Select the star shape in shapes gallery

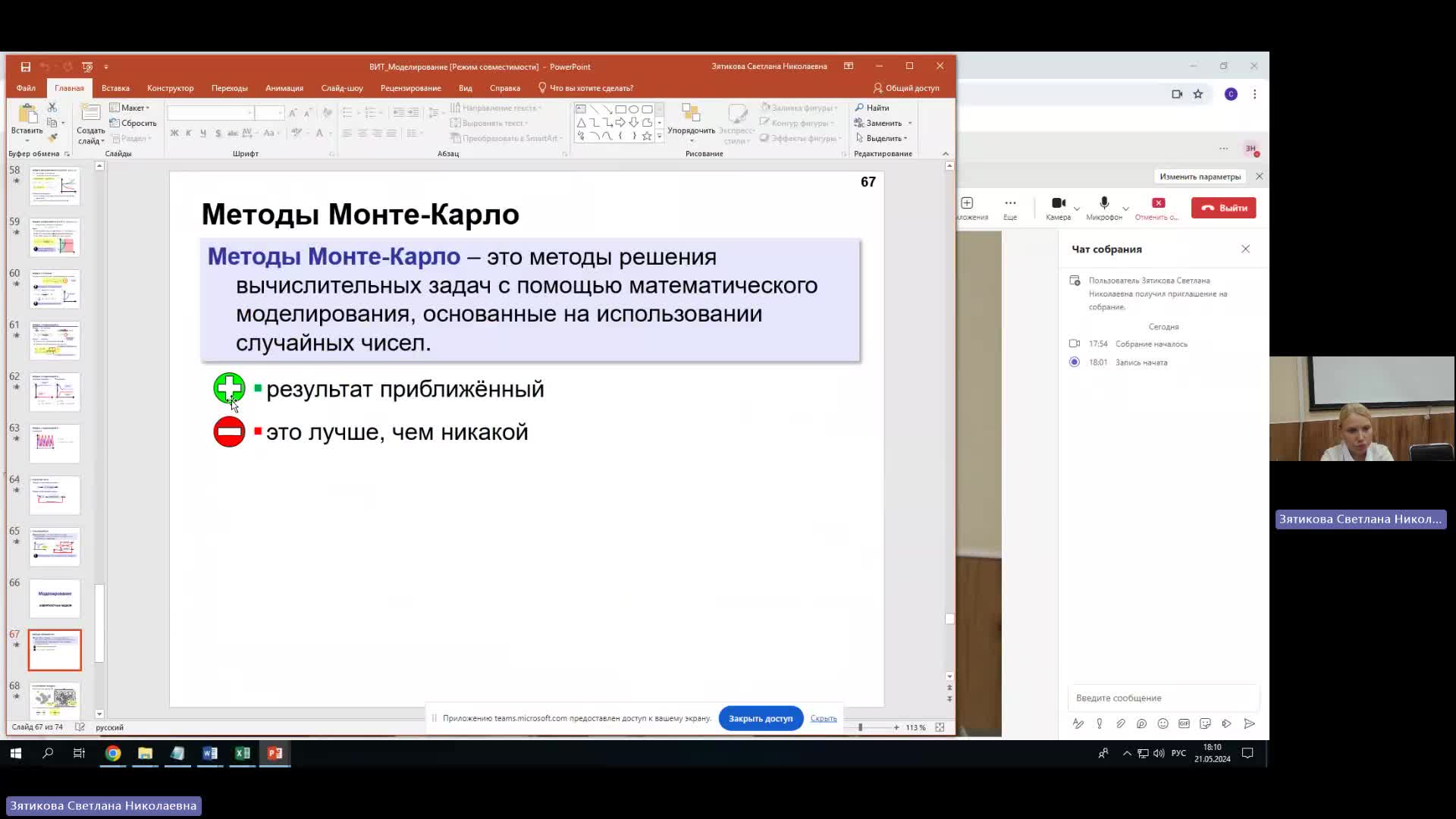[647, 136]
